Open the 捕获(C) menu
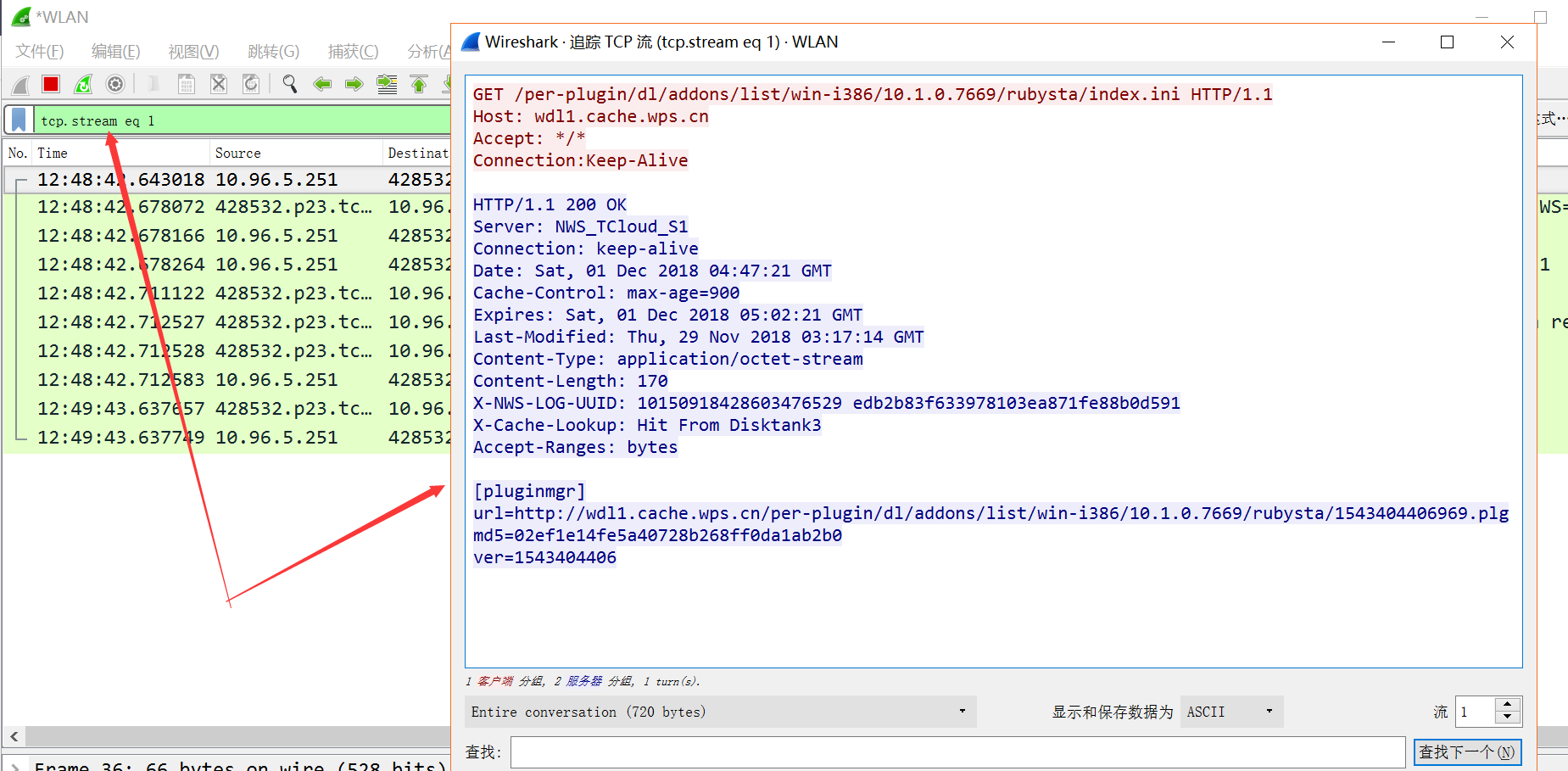This screenshot has width=1568, height=771. (x=354, y=52)
